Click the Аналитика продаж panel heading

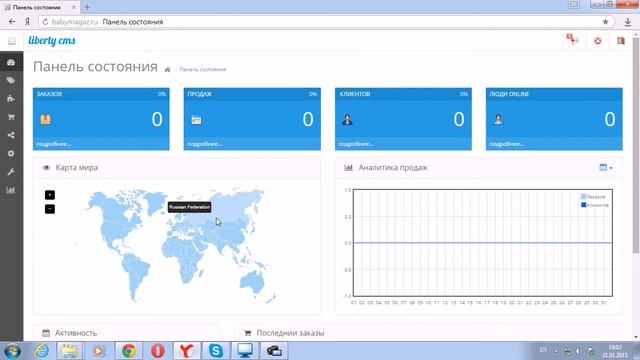coord(393,167)
